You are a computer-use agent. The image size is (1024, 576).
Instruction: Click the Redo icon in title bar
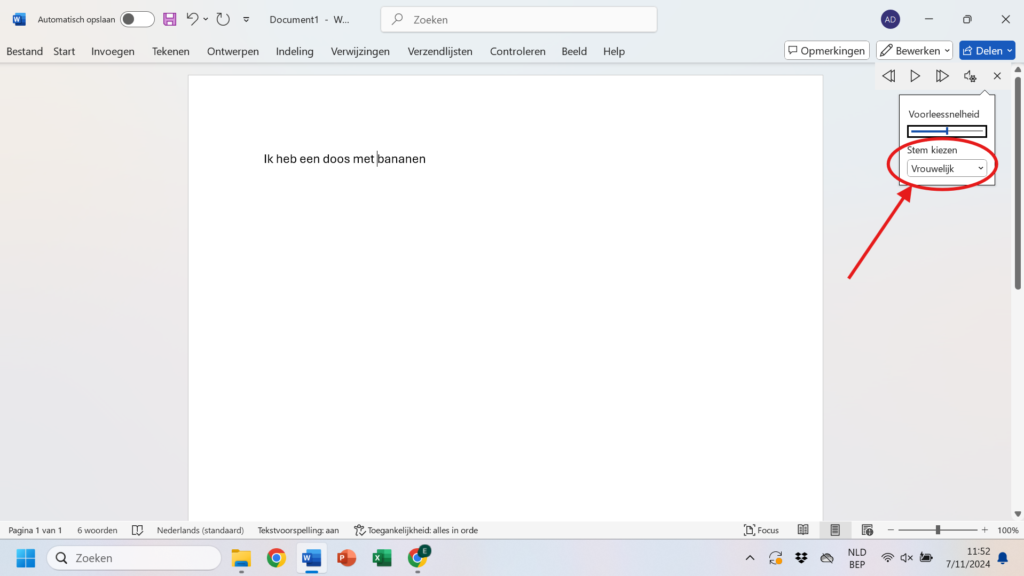click(x=222, y=19)
